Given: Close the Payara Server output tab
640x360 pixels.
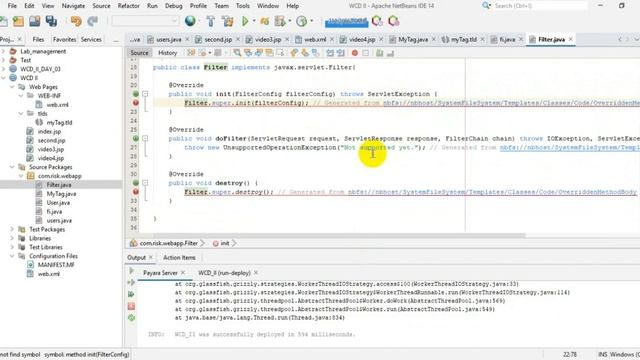Looking at the screenshot, I should pos(183,273).
